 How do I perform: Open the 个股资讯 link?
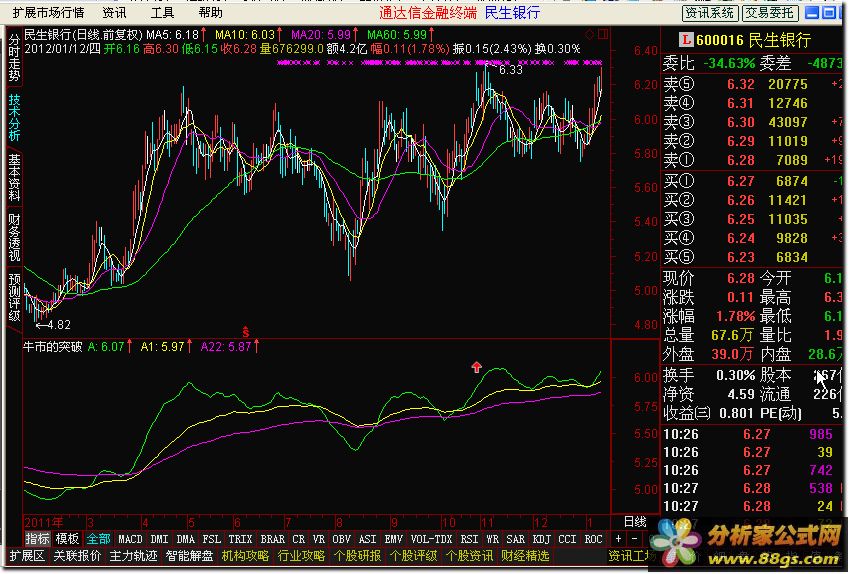[x=469, y=556]
